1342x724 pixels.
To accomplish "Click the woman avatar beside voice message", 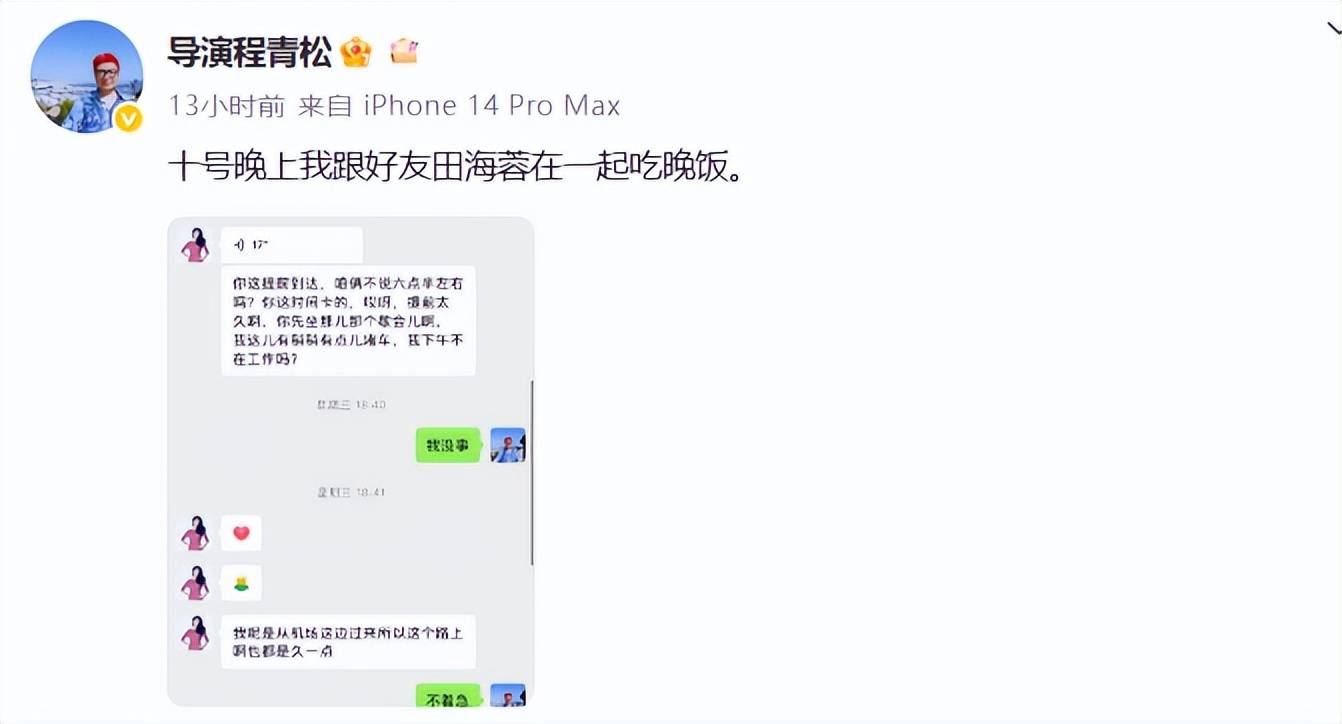I will click(x=196, y=245).
